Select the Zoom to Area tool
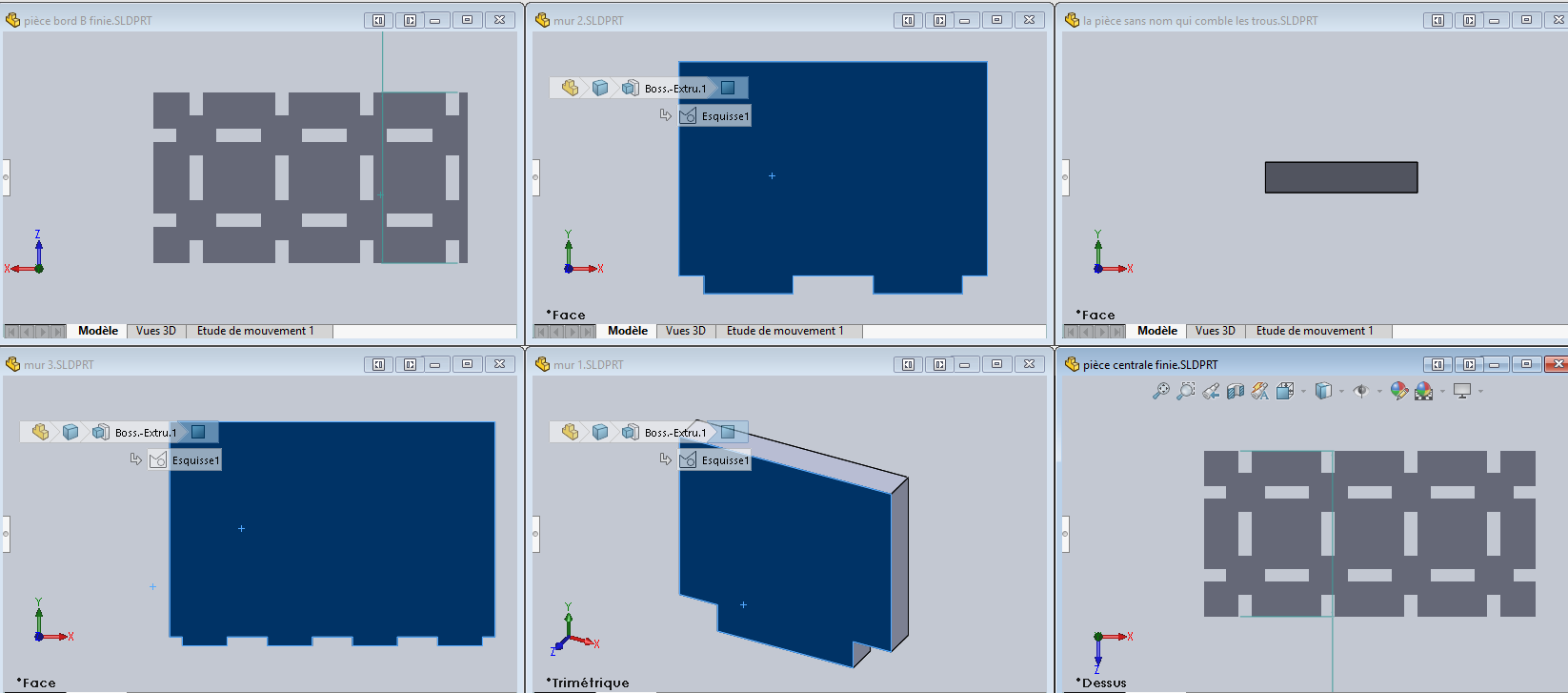1568x693 pixels. [x=1185, y=391]
